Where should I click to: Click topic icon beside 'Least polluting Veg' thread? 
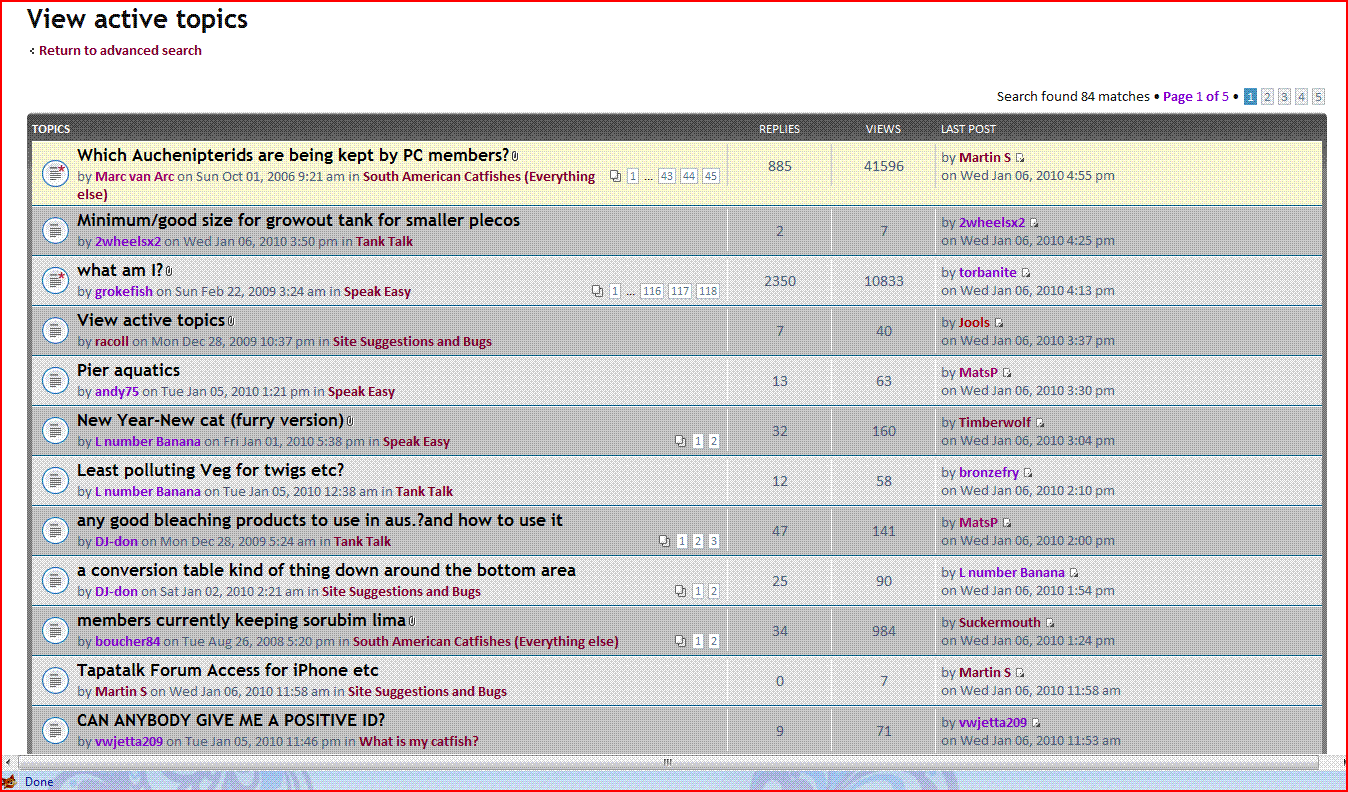pyautogui.click(x=55, y=481)
